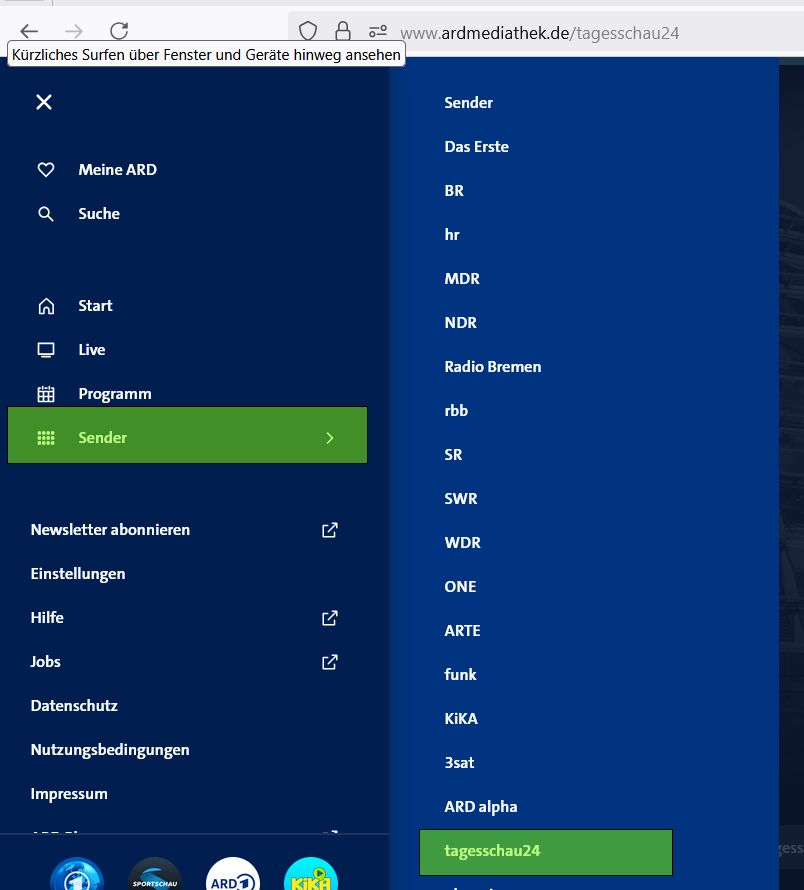Open Datenschutz link
Viewport: 804px width, 890px height.
(74, 706)
